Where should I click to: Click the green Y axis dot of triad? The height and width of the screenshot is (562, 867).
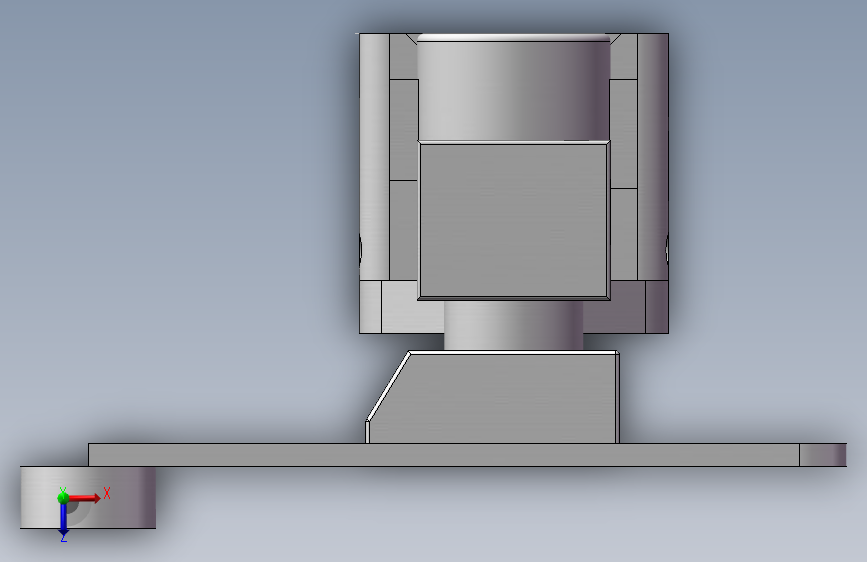(63, 497)
